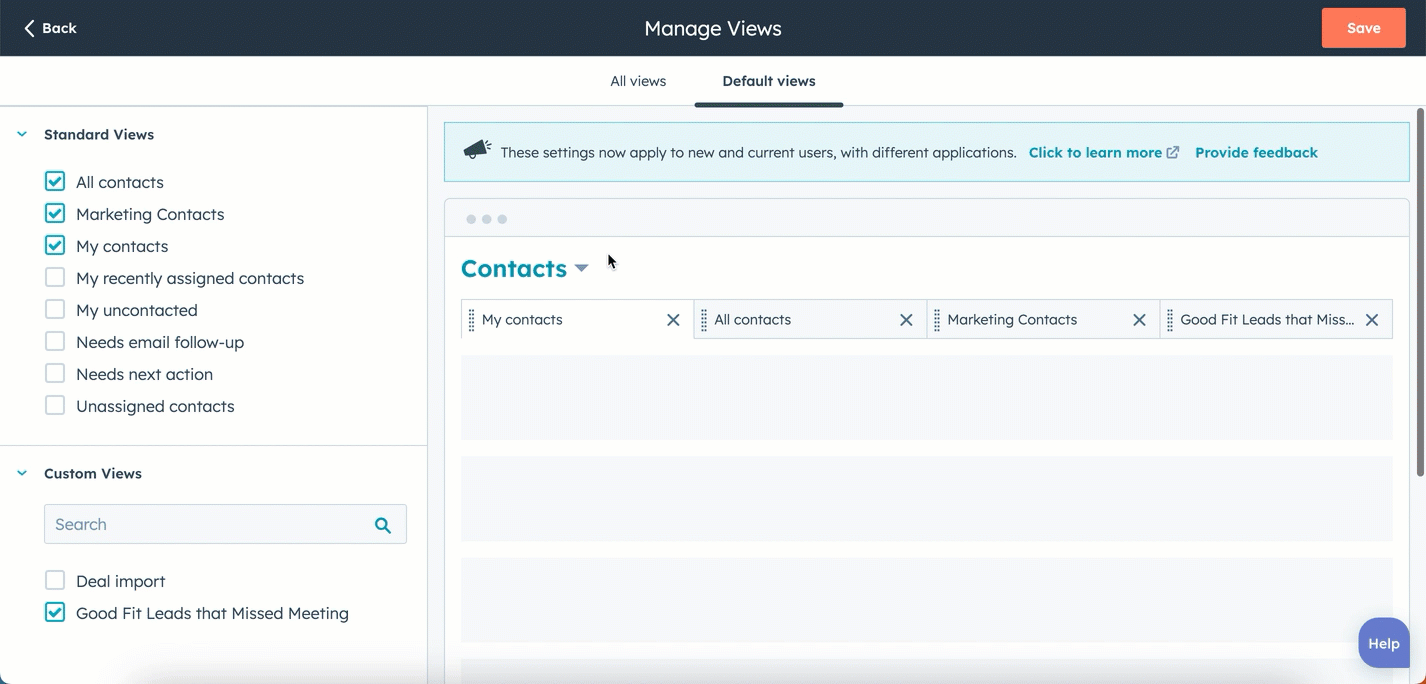Check the My uncontacted checkbox
This screenshot has height=684, width=1426.
pos(55,309)
